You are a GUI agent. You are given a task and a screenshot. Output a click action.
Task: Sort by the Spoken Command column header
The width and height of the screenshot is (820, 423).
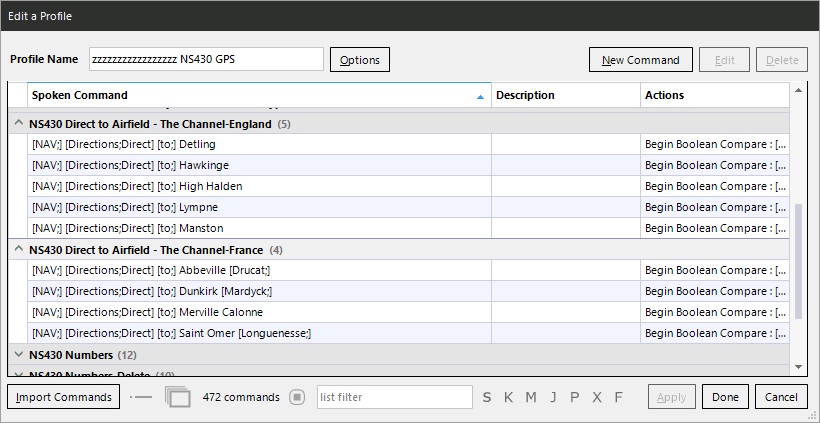click(250, 95)
